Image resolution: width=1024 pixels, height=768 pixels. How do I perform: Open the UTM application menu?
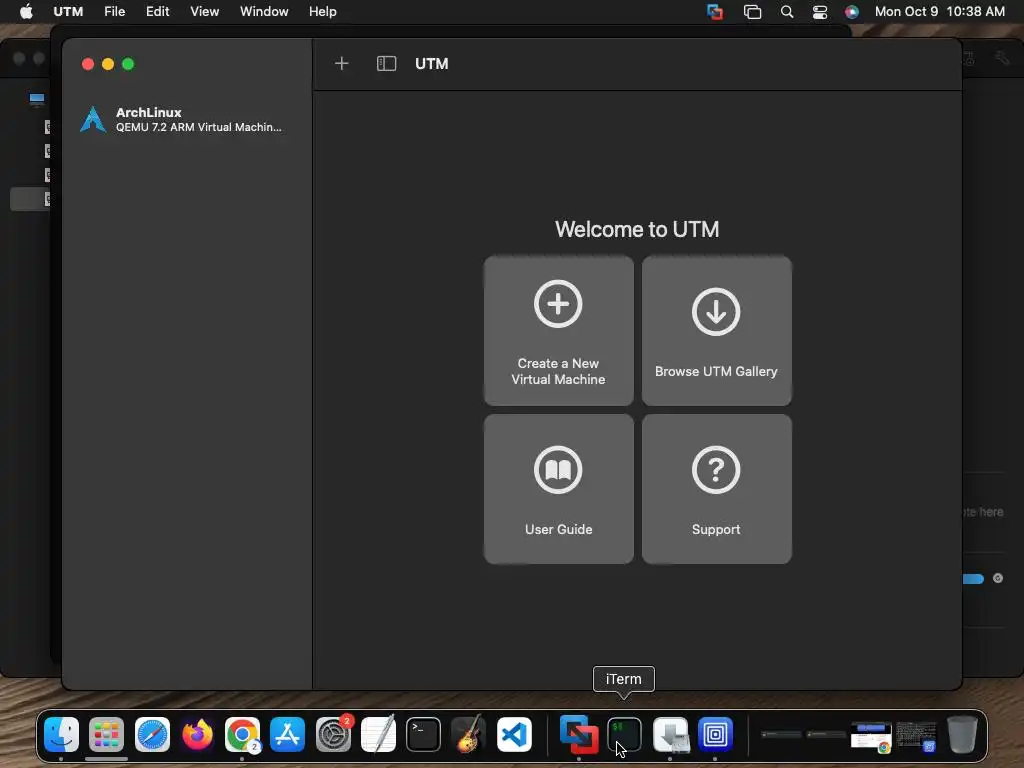tap(68, 12)
